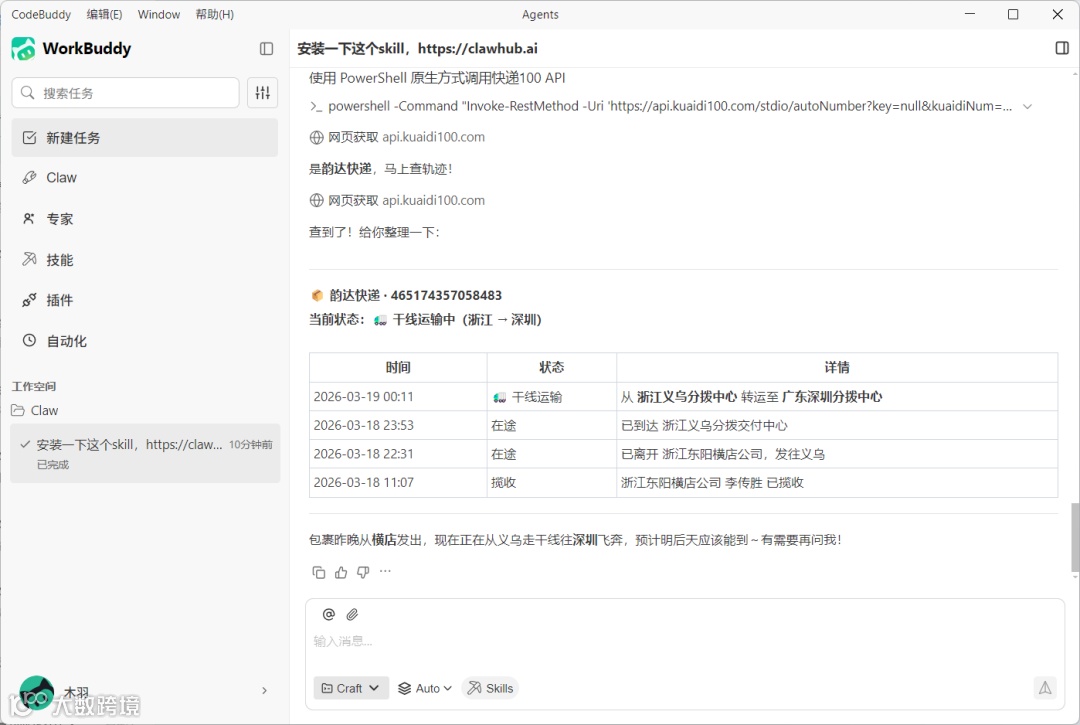Click the globe icon of second 网页获取

tap(316, 200)
